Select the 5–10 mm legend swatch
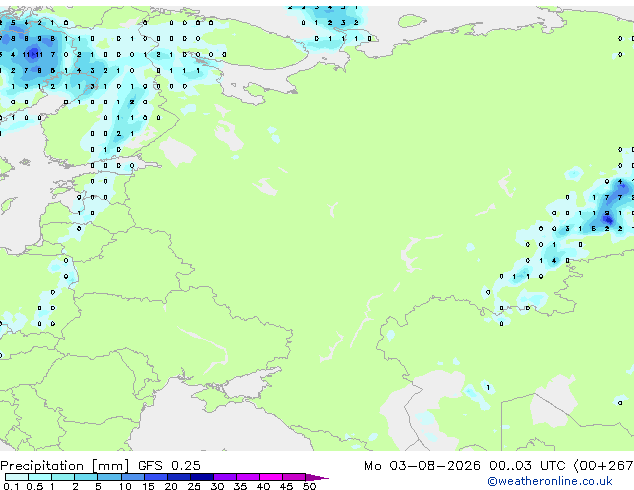 [110, 477]
